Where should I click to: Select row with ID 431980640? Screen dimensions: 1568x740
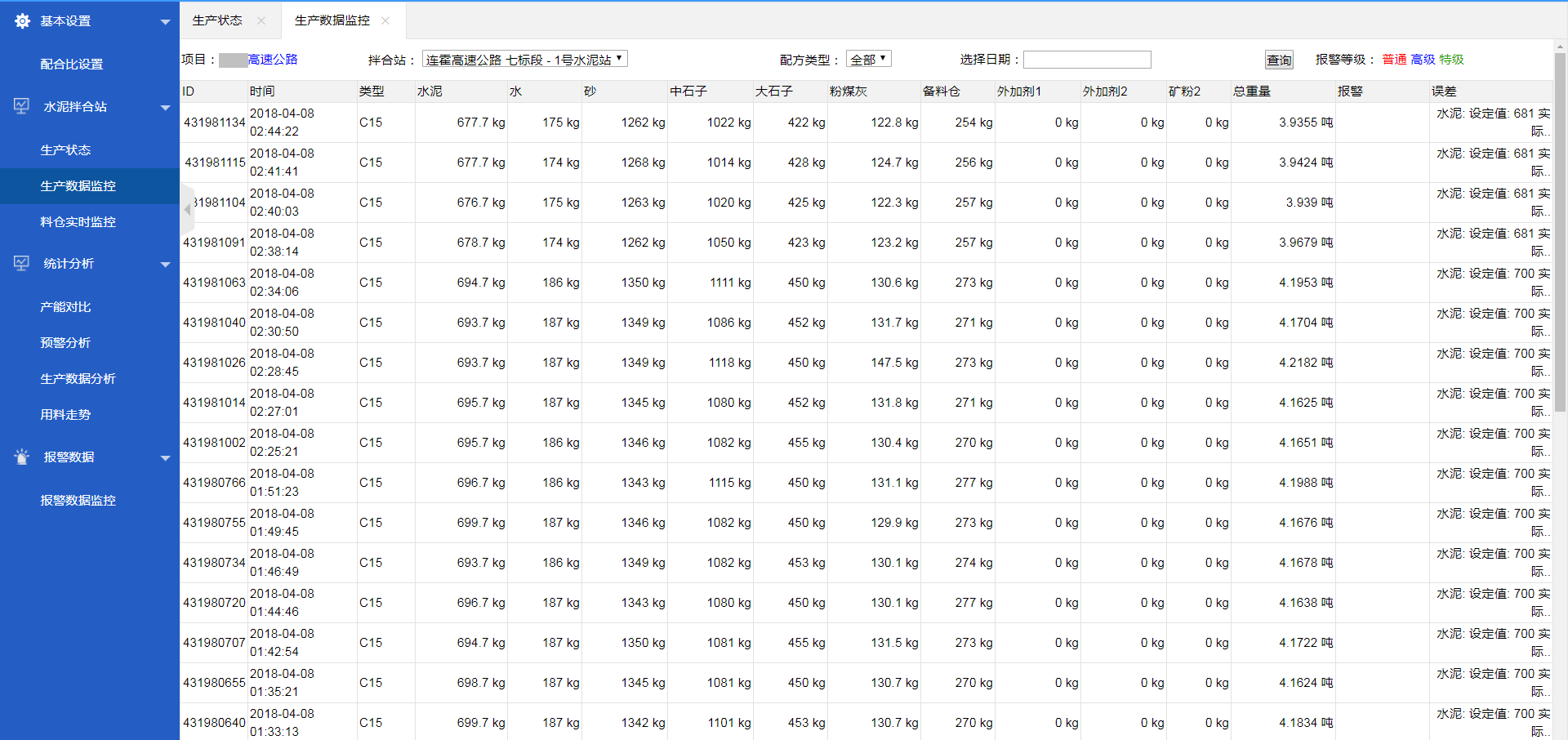point(866,722)
